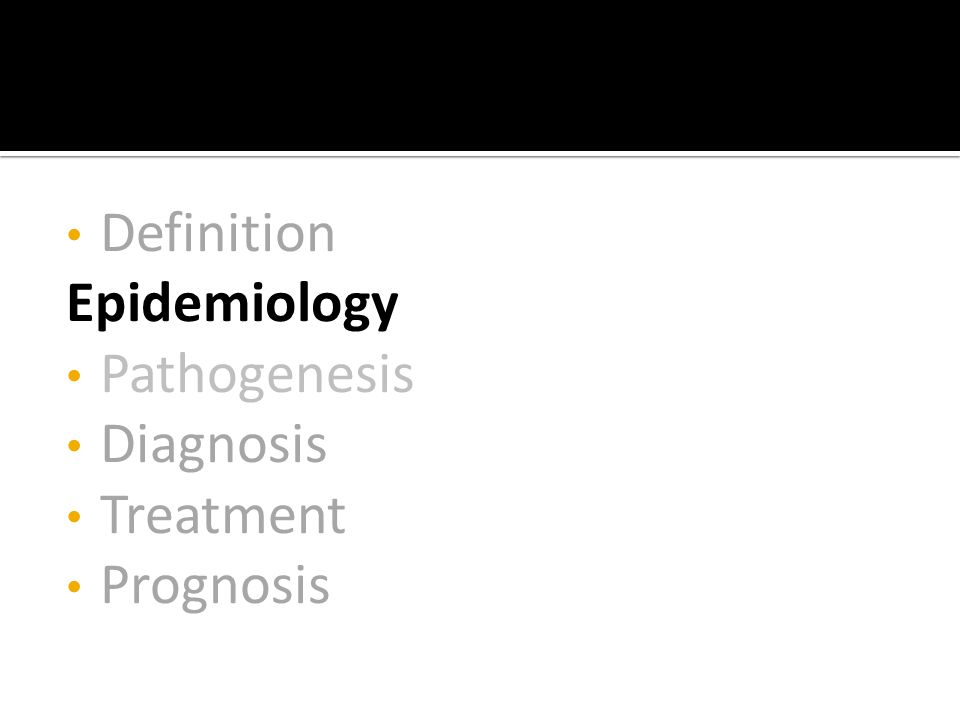Click the orange bullet beside Treatment
960x720 pixels.
click(x=74, y=516)
